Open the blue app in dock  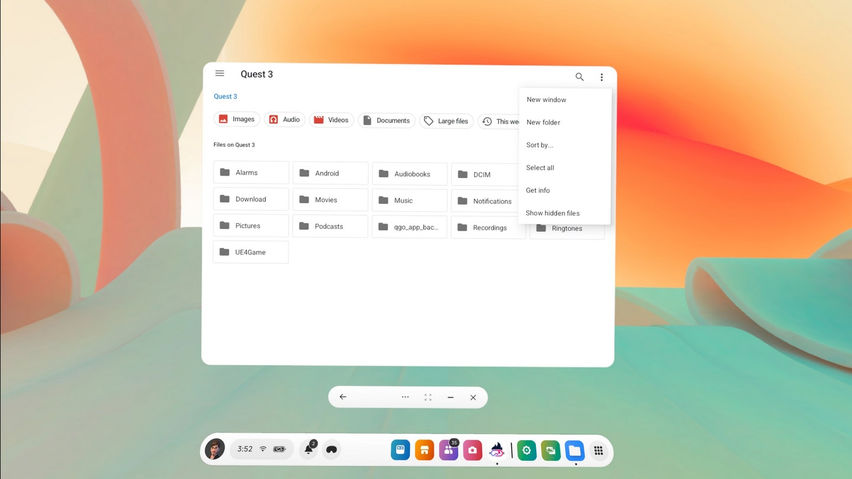(400, 450)
